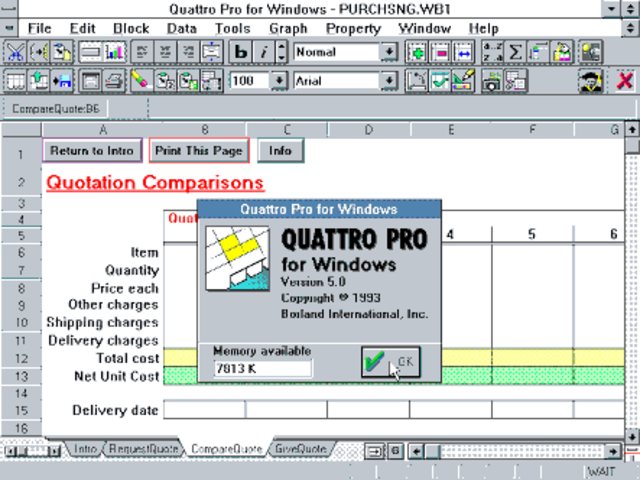Switch to the GiveQuote page tab
The height and width of the screenshot is (480, 640).
click(x=300, y=449)
